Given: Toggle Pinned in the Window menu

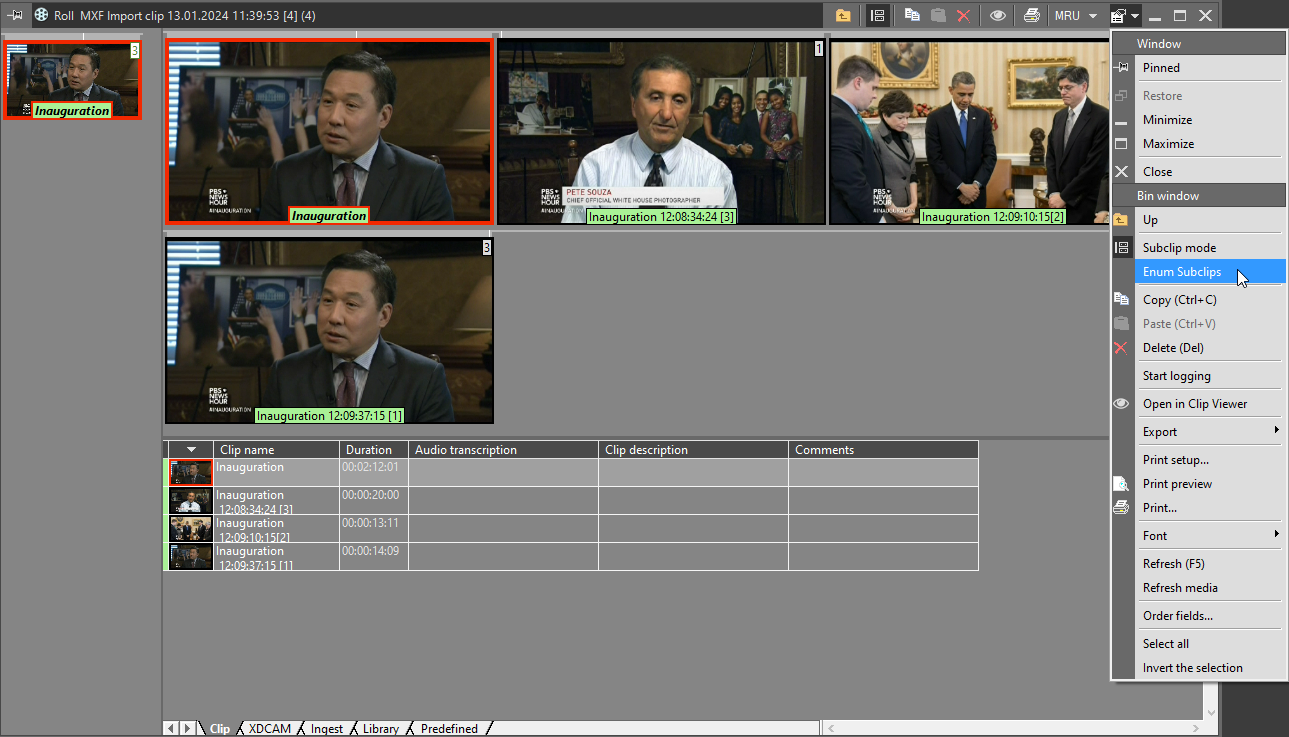Looking at the screenshot, I should point(1161,68).
